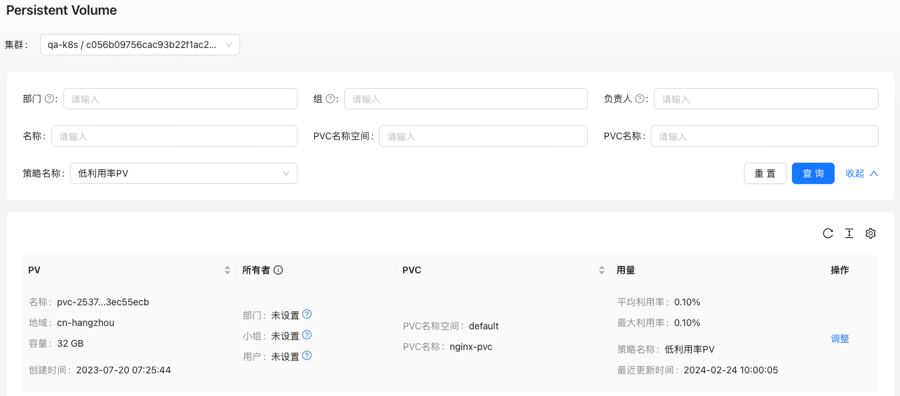Viewport: 900px width, 396px height.
Task: Click the help icon after 部门: 未设置
Action: (307, 314)
